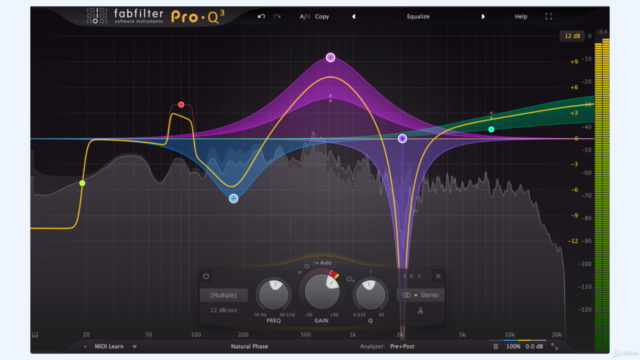Click the +6 gain scale label
640x360 pixels.
(x=574, y=87)
